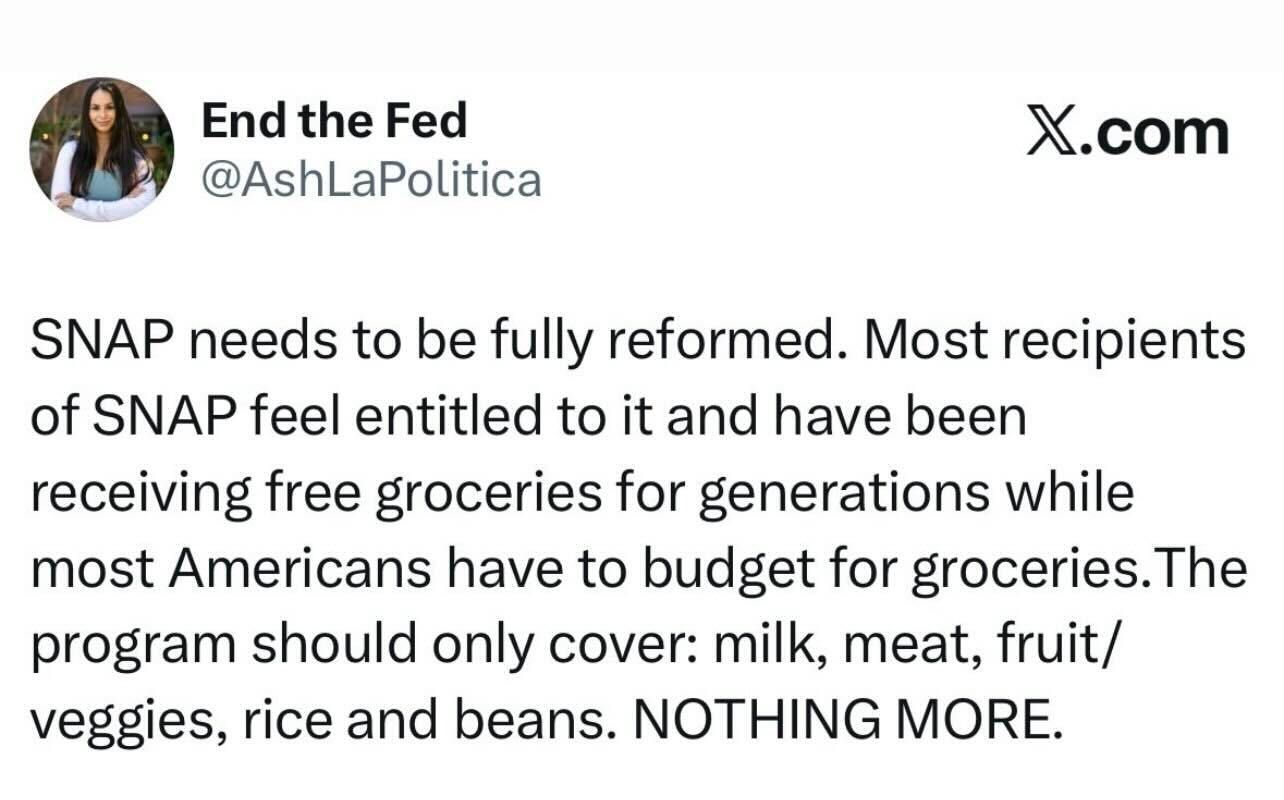Open the @AshLaPolitica handle link
Image resolution: width=1284 pixels, height=800 pixels.
click(x=371, y=180)
